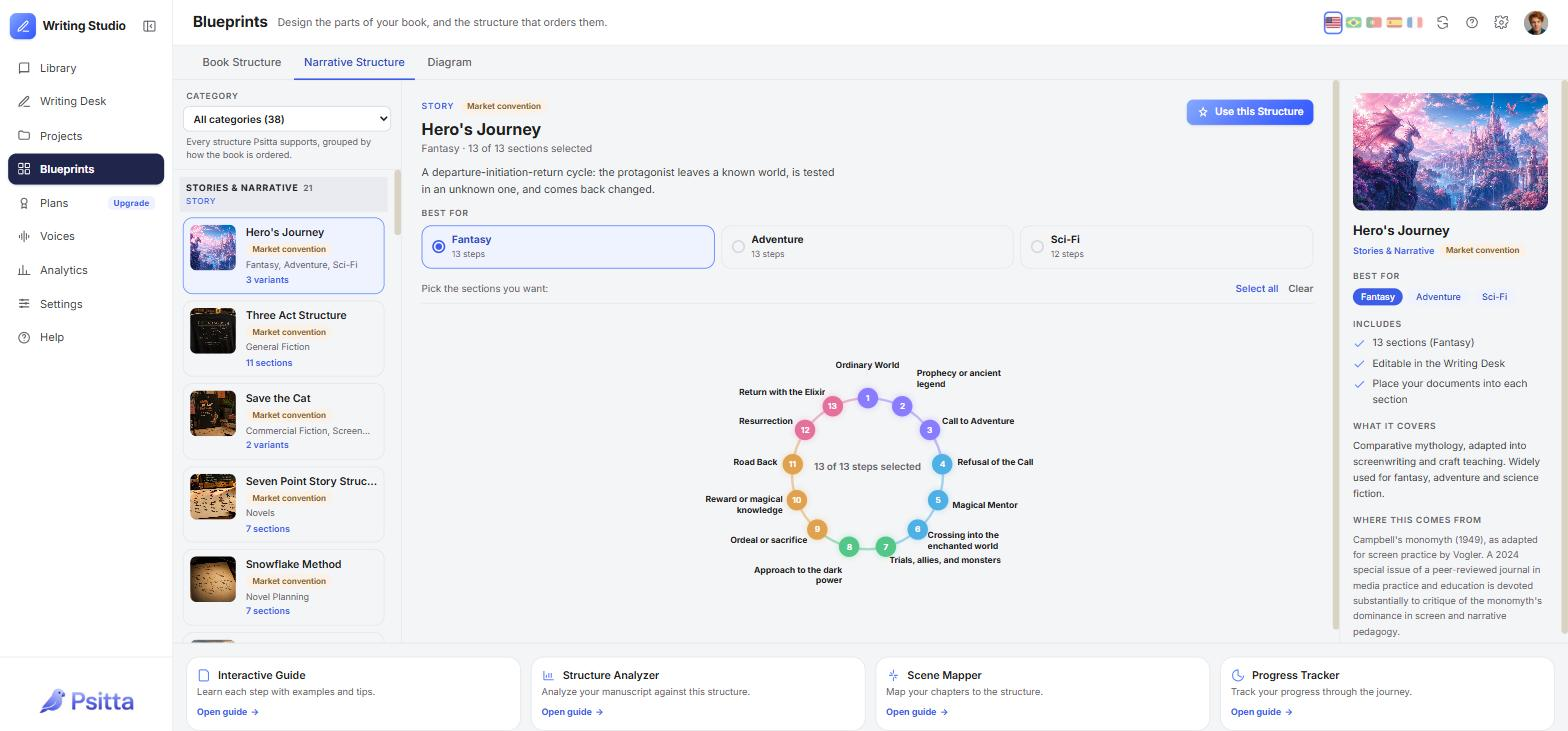Collapse the sidebar panel icon
Viewport: 1568px width, 731px height.
(x=149, y=26)
